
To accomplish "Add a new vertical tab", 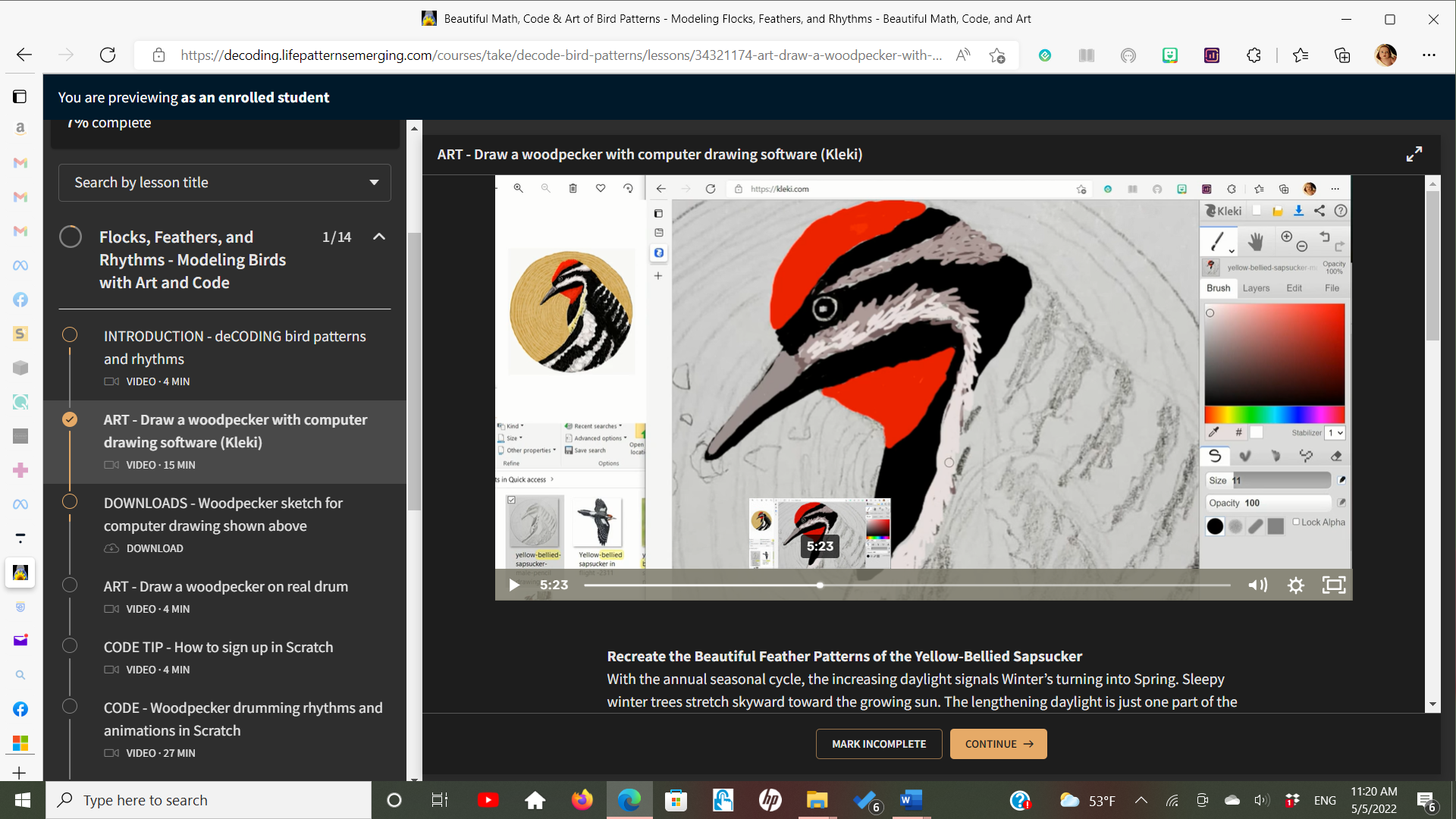I will click(x=20, y=773).
